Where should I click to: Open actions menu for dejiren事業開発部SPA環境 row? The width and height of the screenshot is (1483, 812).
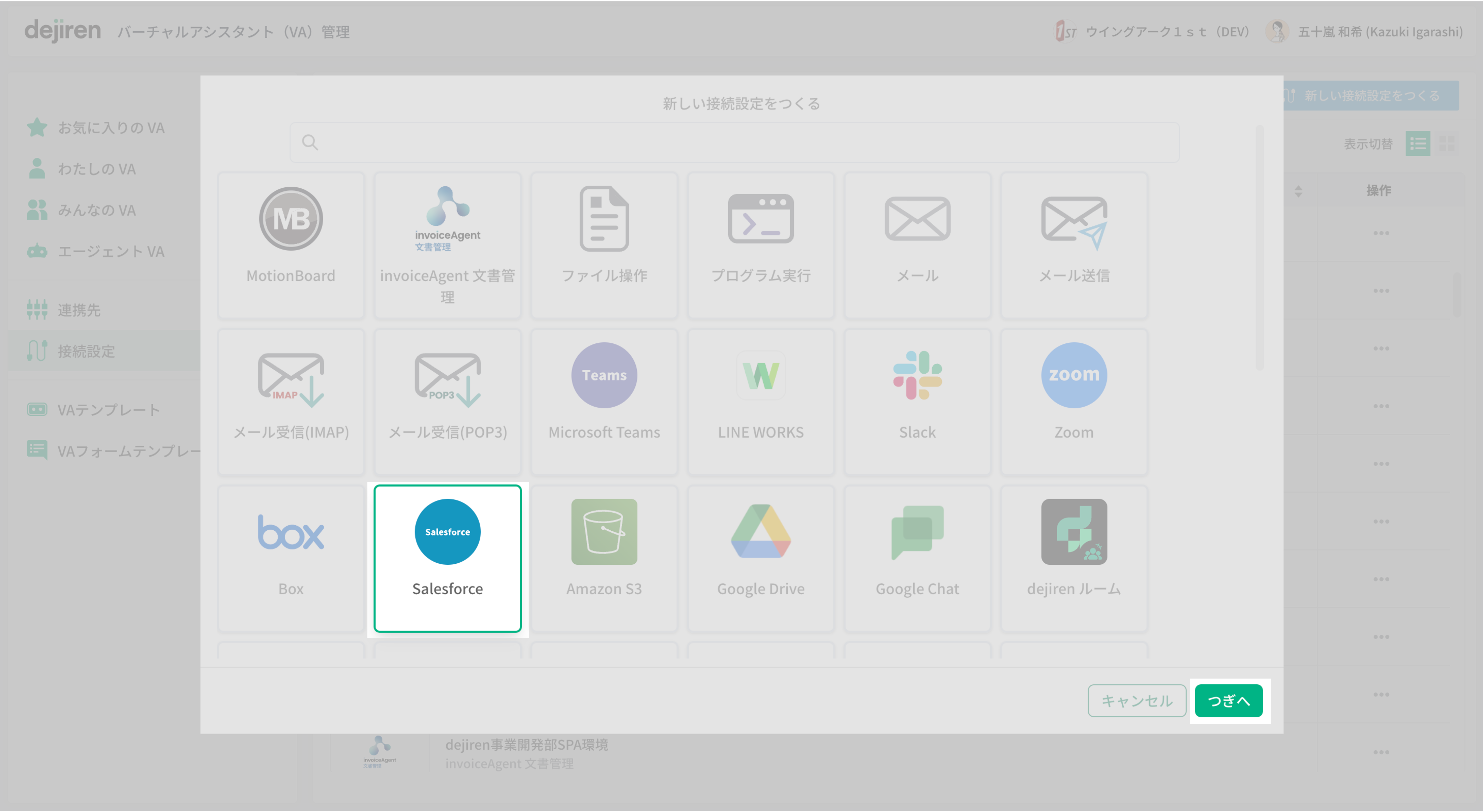(1381, 752)
